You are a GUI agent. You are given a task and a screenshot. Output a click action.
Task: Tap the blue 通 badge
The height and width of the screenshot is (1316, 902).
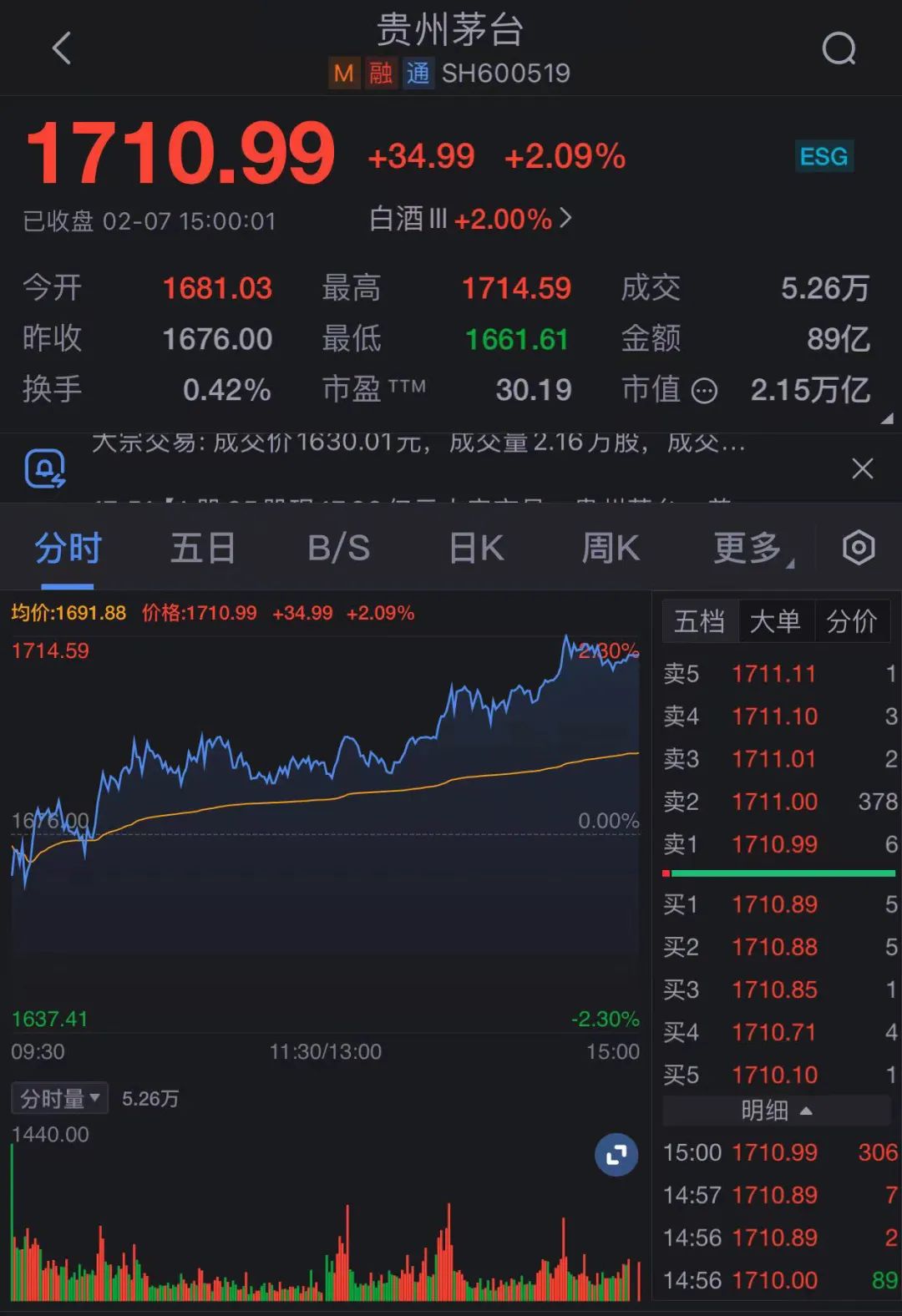tap(418, 73)
